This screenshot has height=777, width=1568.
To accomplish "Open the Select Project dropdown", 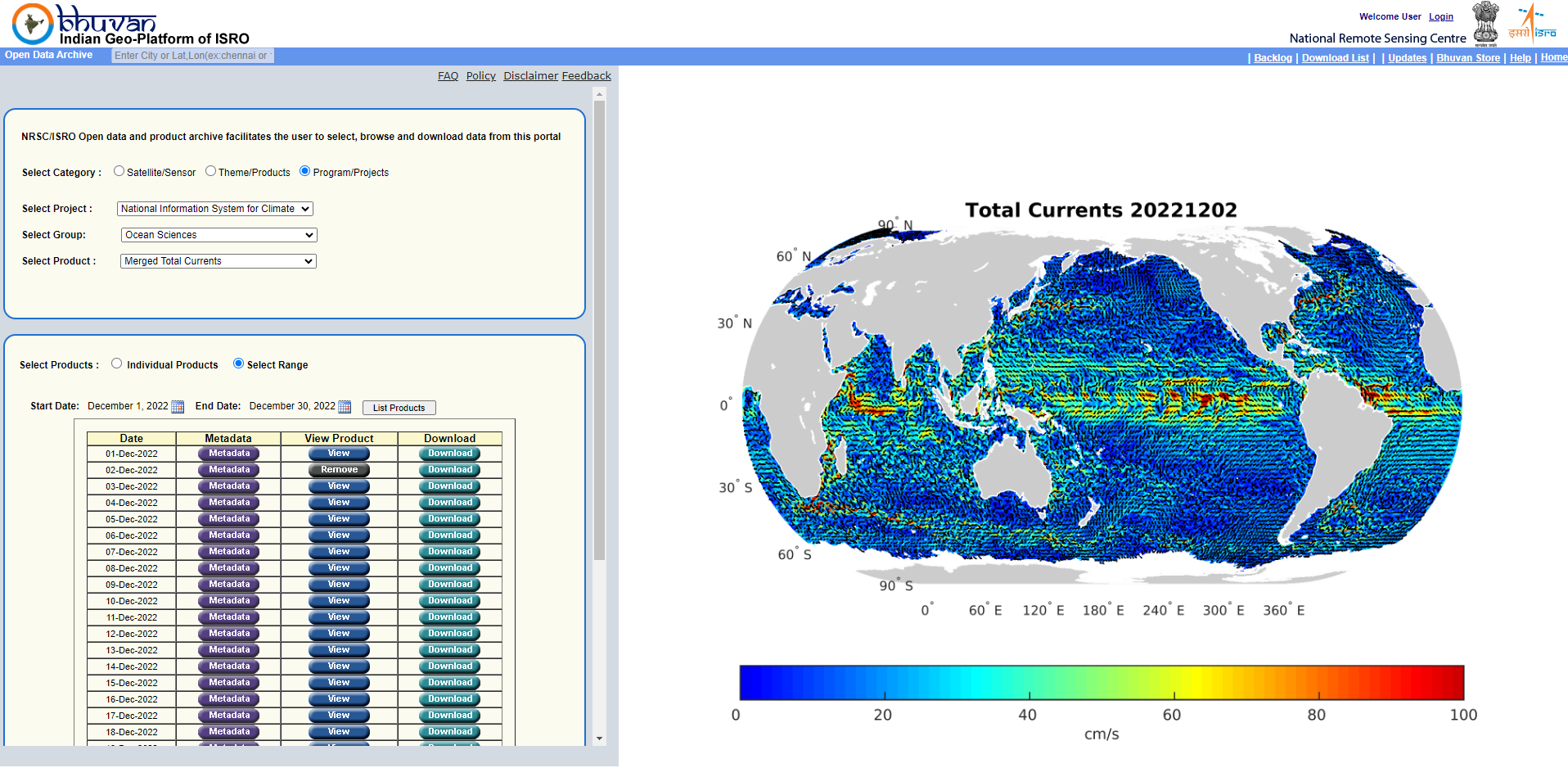I will point(215,209).
